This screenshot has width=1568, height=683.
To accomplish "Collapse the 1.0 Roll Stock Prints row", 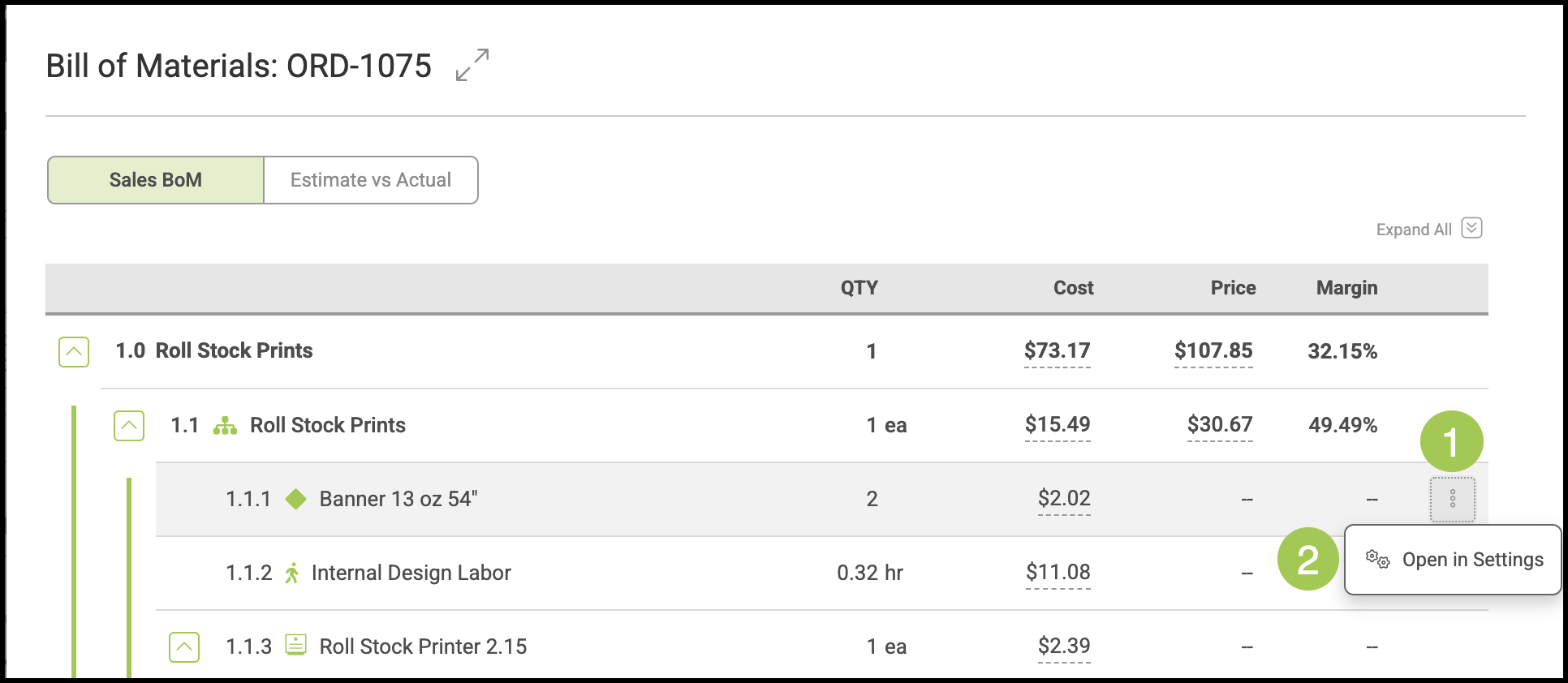I will (x=74, y=352).
